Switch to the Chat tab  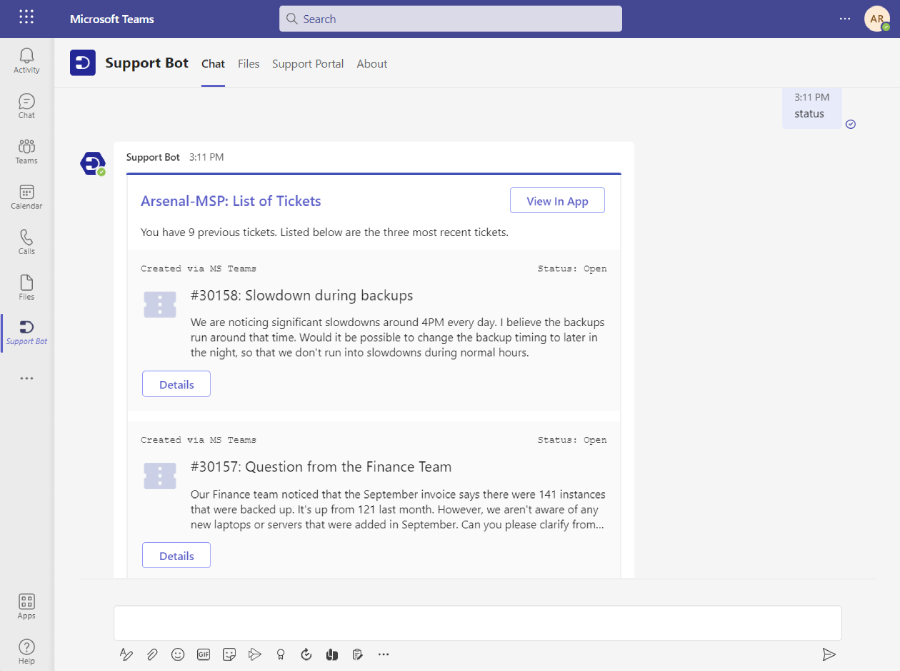pos(213,64)
